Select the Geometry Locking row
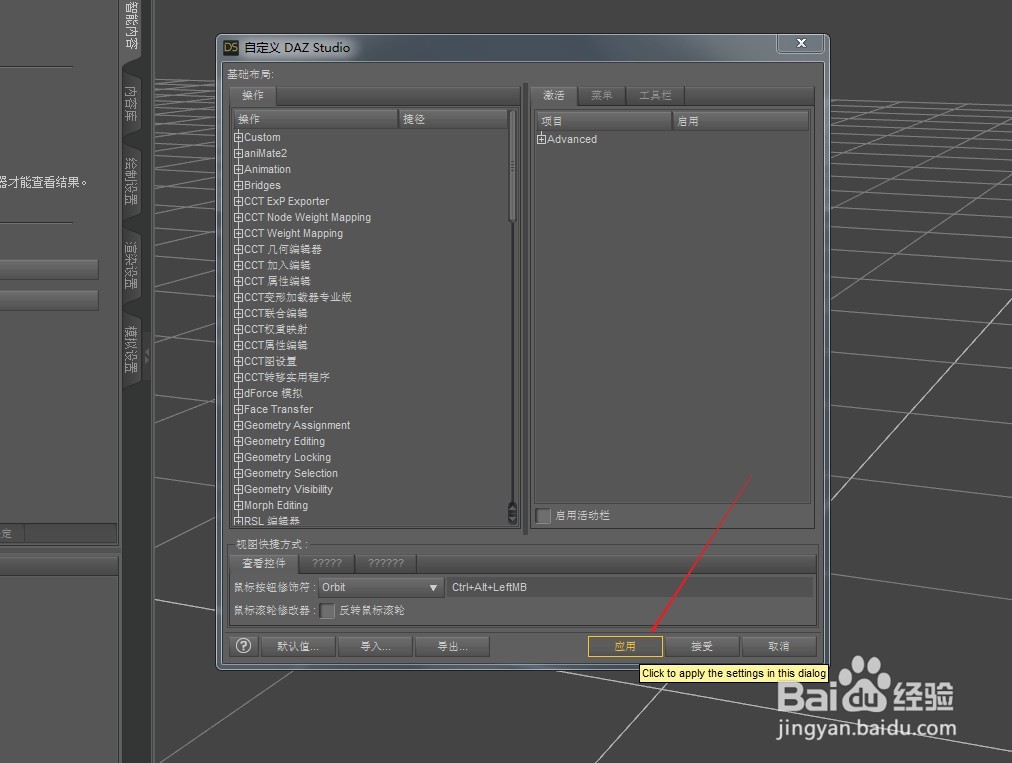Screen dimensions: 1012x763 [287, 458]
